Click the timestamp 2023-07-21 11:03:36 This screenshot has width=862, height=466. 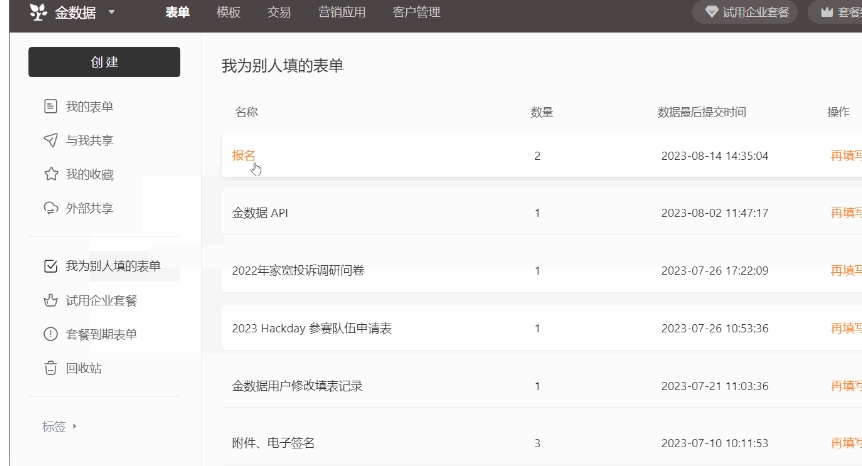(x=715, y=386)
